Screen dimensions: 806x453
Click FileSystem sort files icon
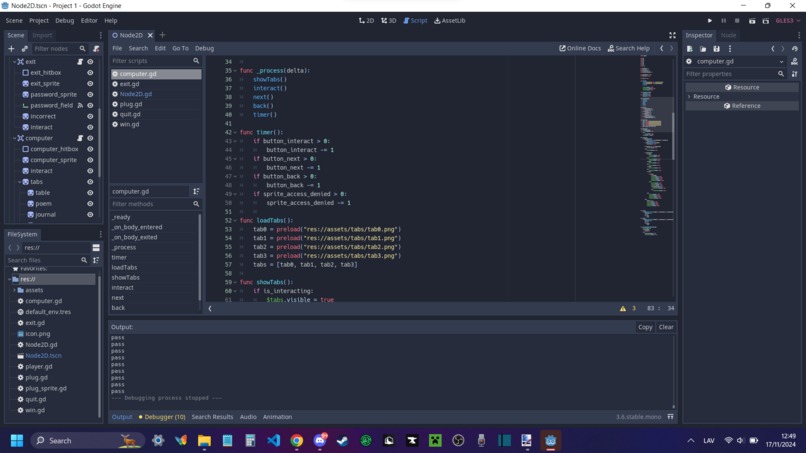click(x=96, y=260)
